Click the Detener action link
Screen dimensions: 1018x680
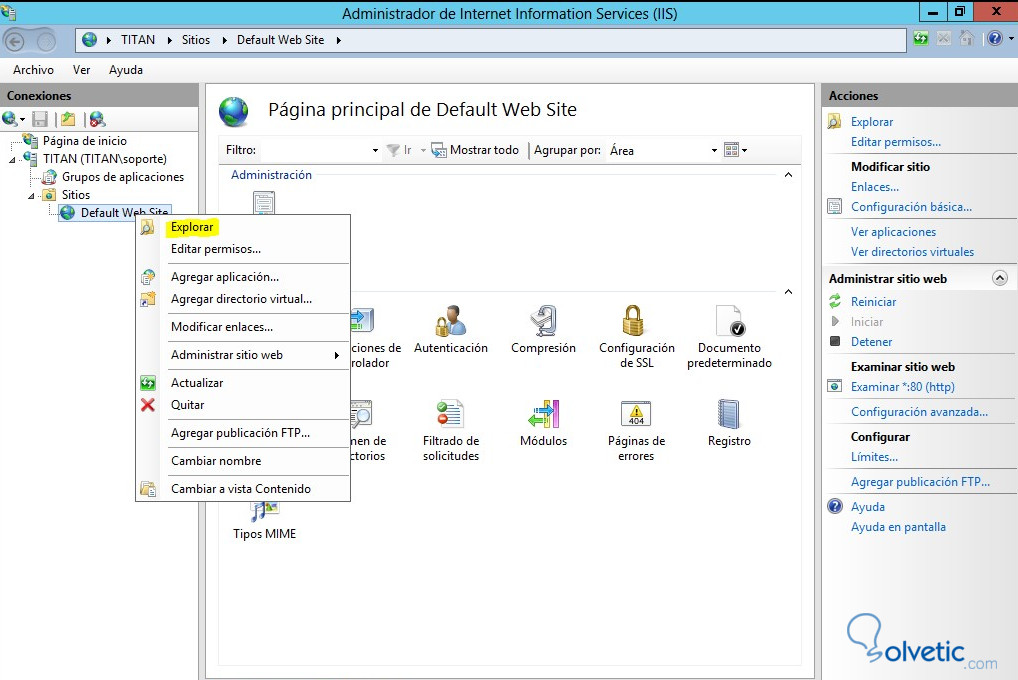871,342
